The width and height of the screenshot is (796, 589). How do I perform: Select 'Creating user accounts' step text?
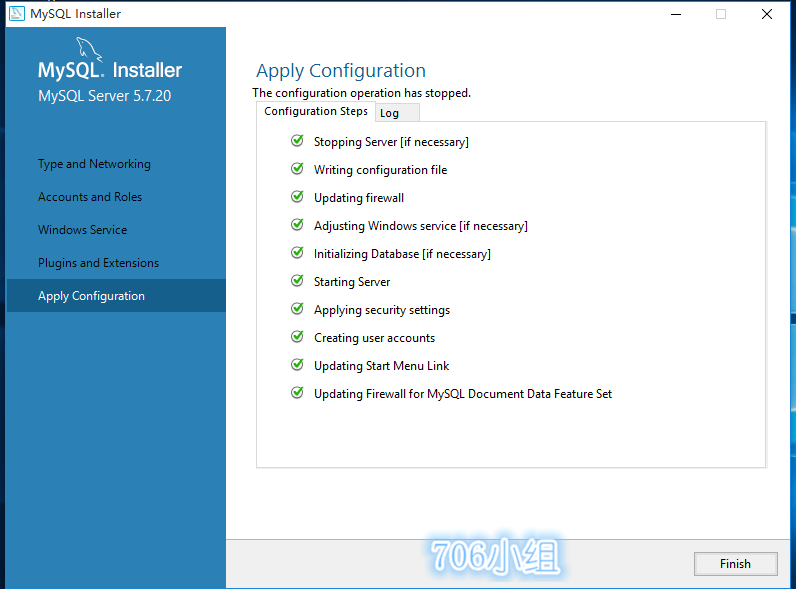point(375,338)
